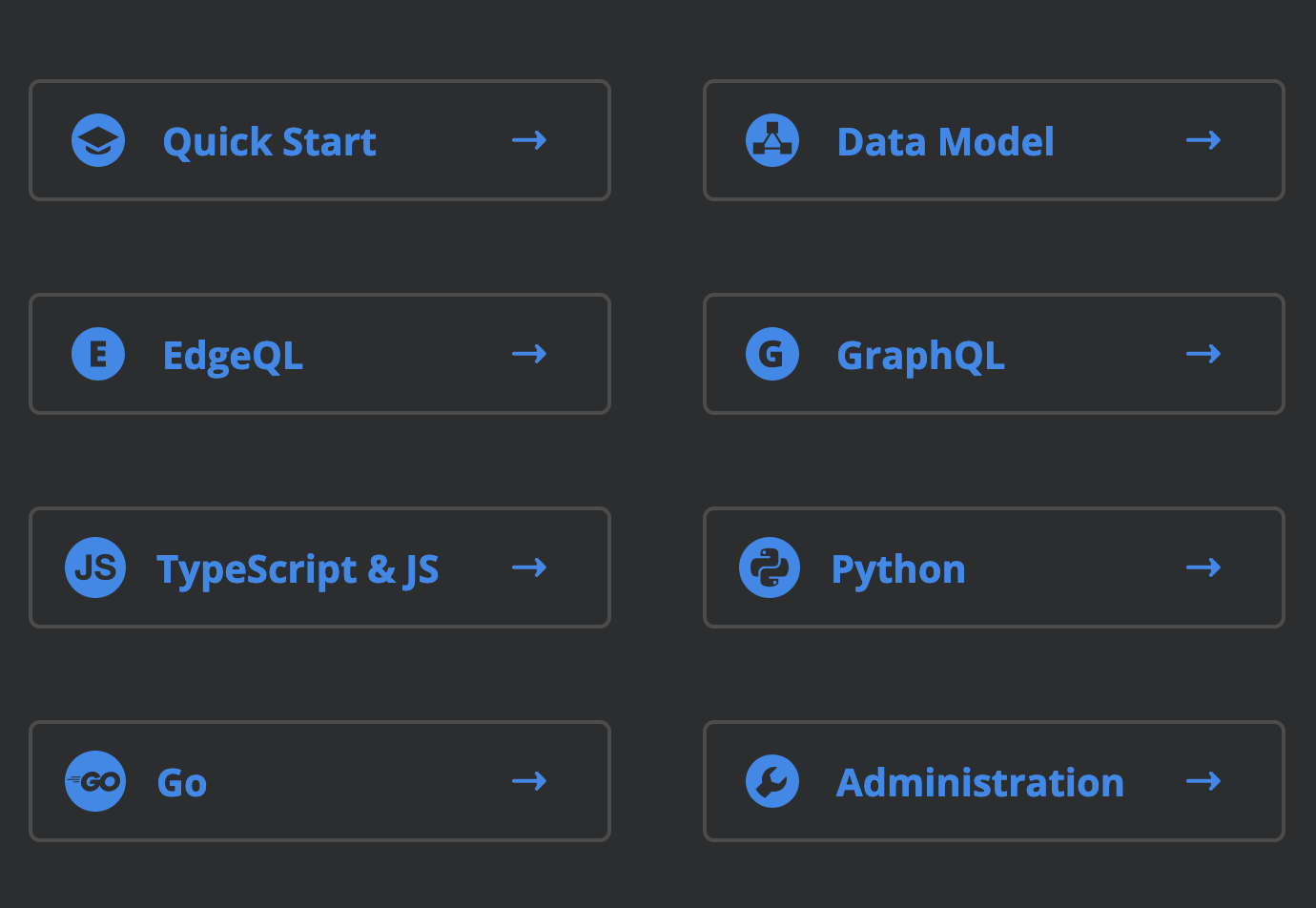This screenshot has width=1316, height=908.
Task: Click the Administration wrench icon
Action: point(772,781)
